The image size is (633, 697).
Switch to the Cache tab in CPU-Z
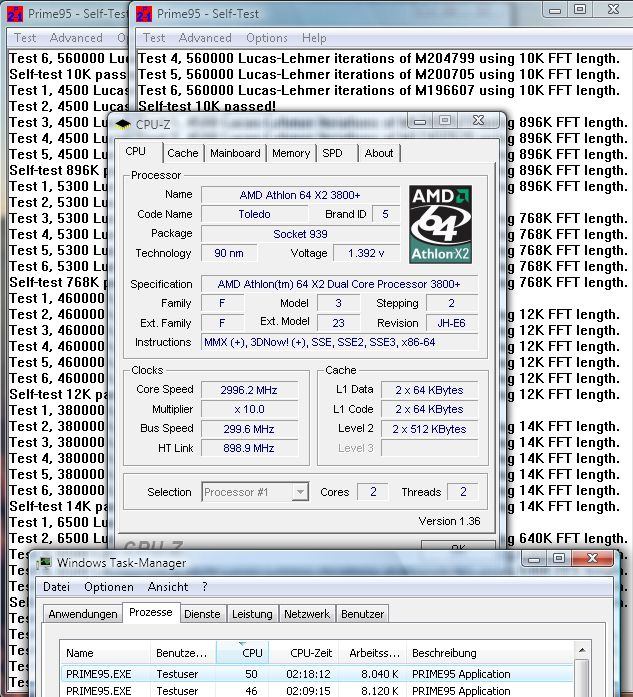point(183,153)
